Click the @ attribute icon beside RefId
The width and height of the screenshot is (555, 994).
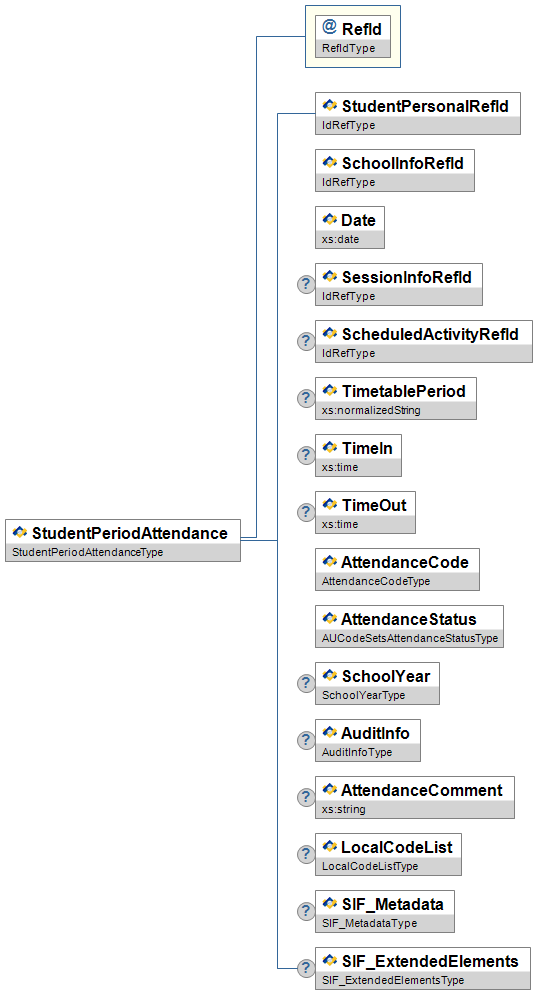click(x=329, y=27)
